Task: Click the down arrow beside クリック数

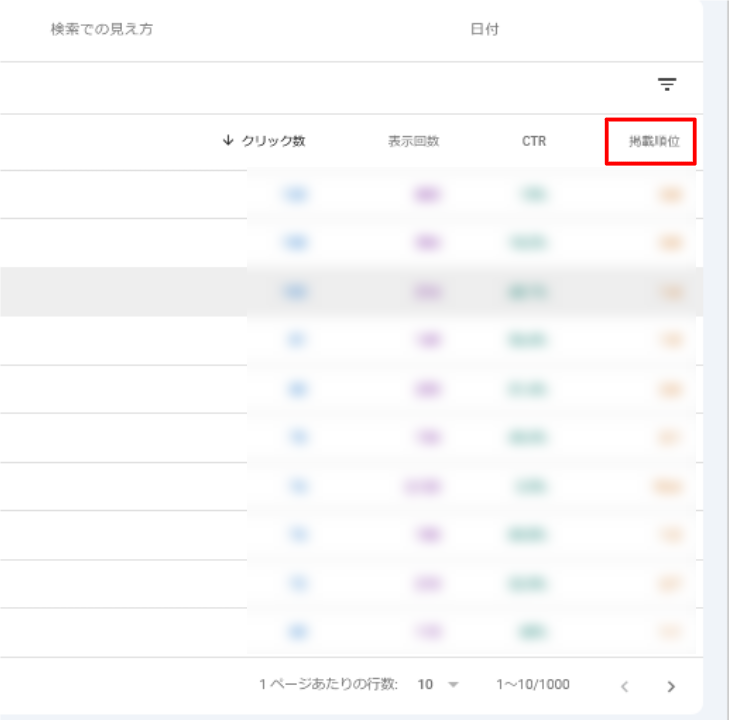Action: 228,141
